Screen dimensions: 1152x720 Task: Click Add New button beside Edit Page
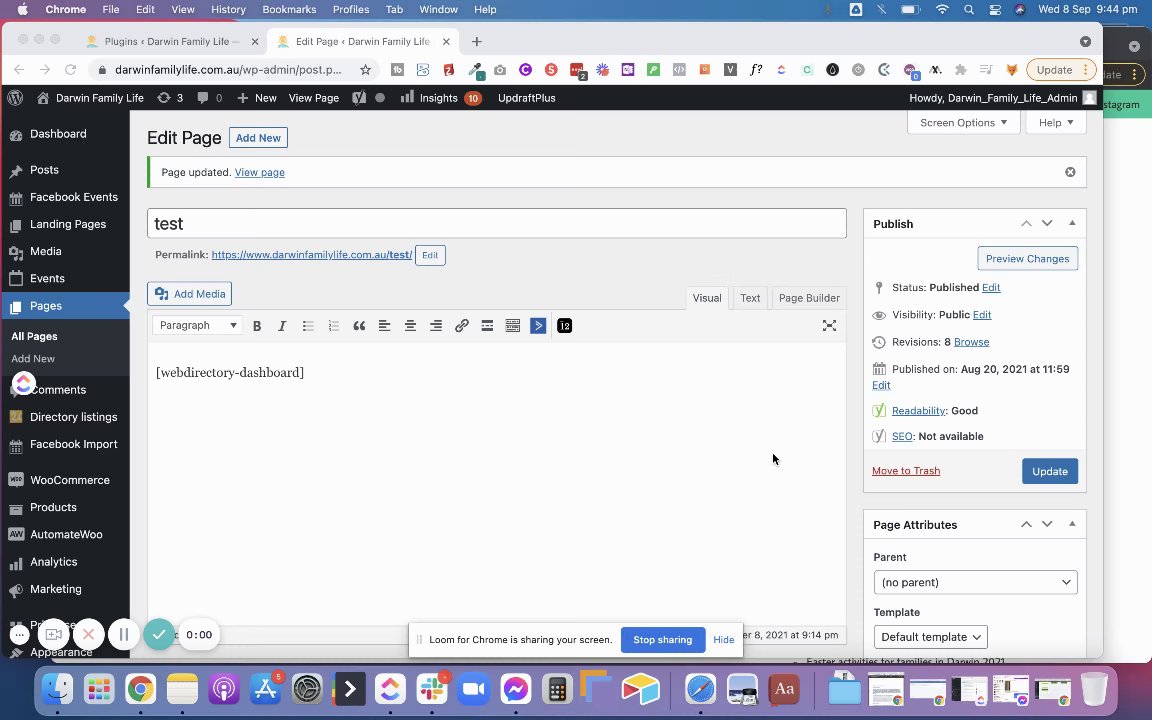tap(258, 137)
